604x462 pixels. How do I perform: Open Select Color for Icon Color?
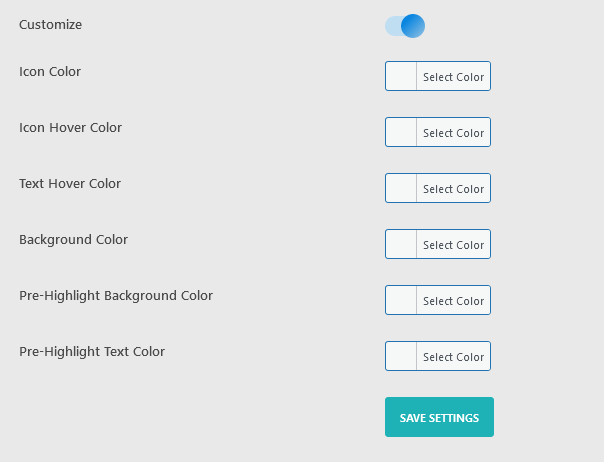pos(453,77)
